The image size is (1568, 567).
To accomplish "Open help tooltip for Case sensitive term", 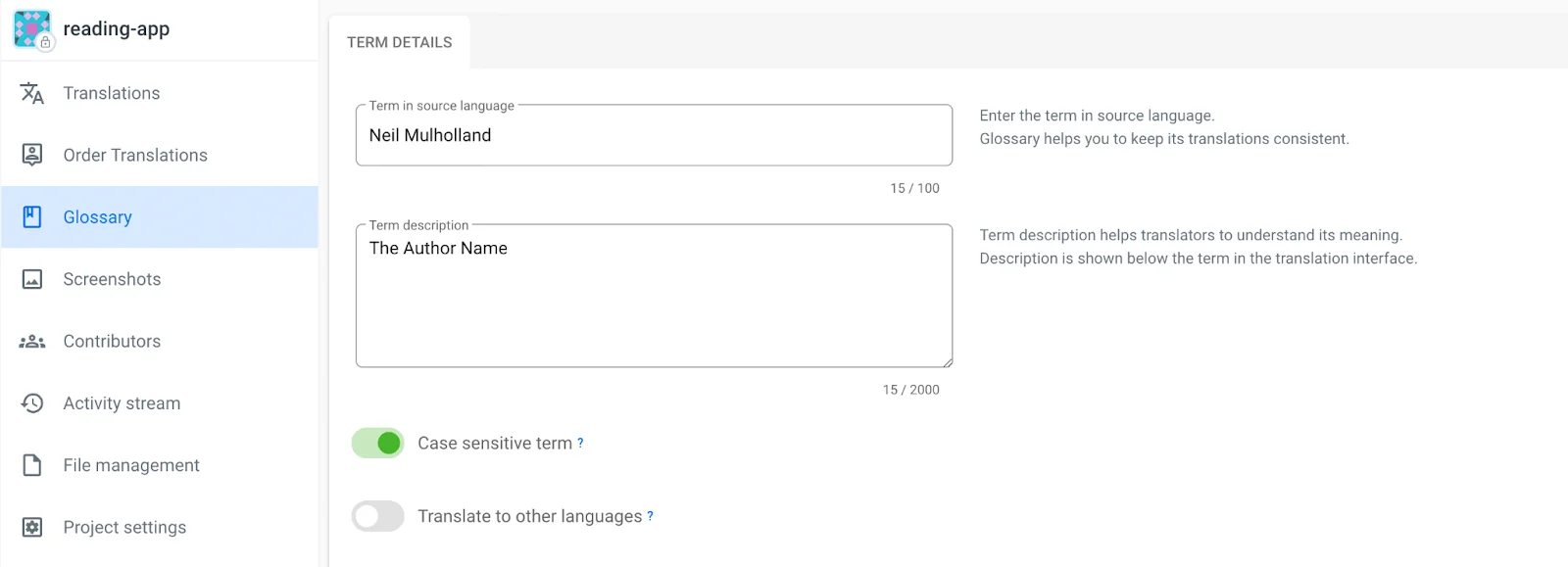I will [580, 443].
